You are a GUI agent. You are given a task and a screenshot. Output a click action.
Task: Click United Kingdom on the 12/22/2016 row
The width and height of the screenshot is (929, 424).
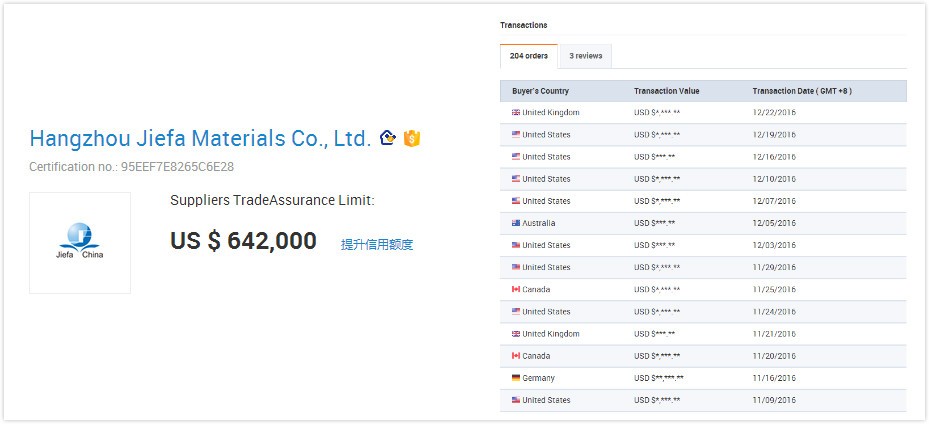551,113
